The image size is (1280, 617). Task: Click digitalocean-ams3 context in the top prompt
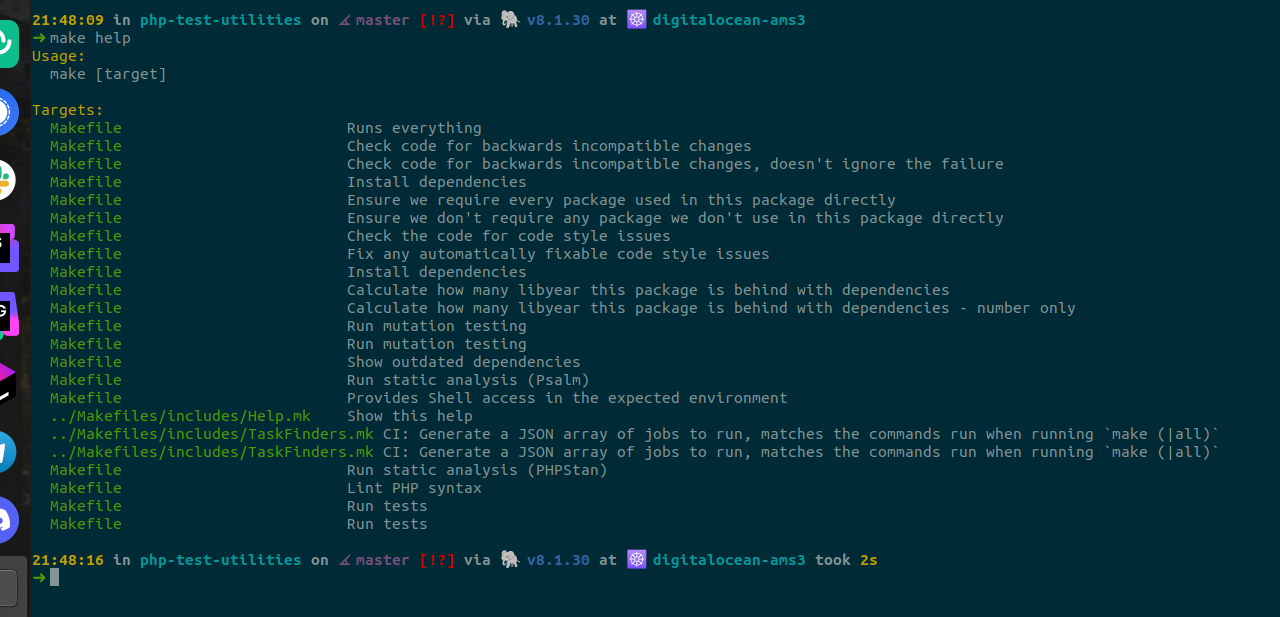pos(729,20)
